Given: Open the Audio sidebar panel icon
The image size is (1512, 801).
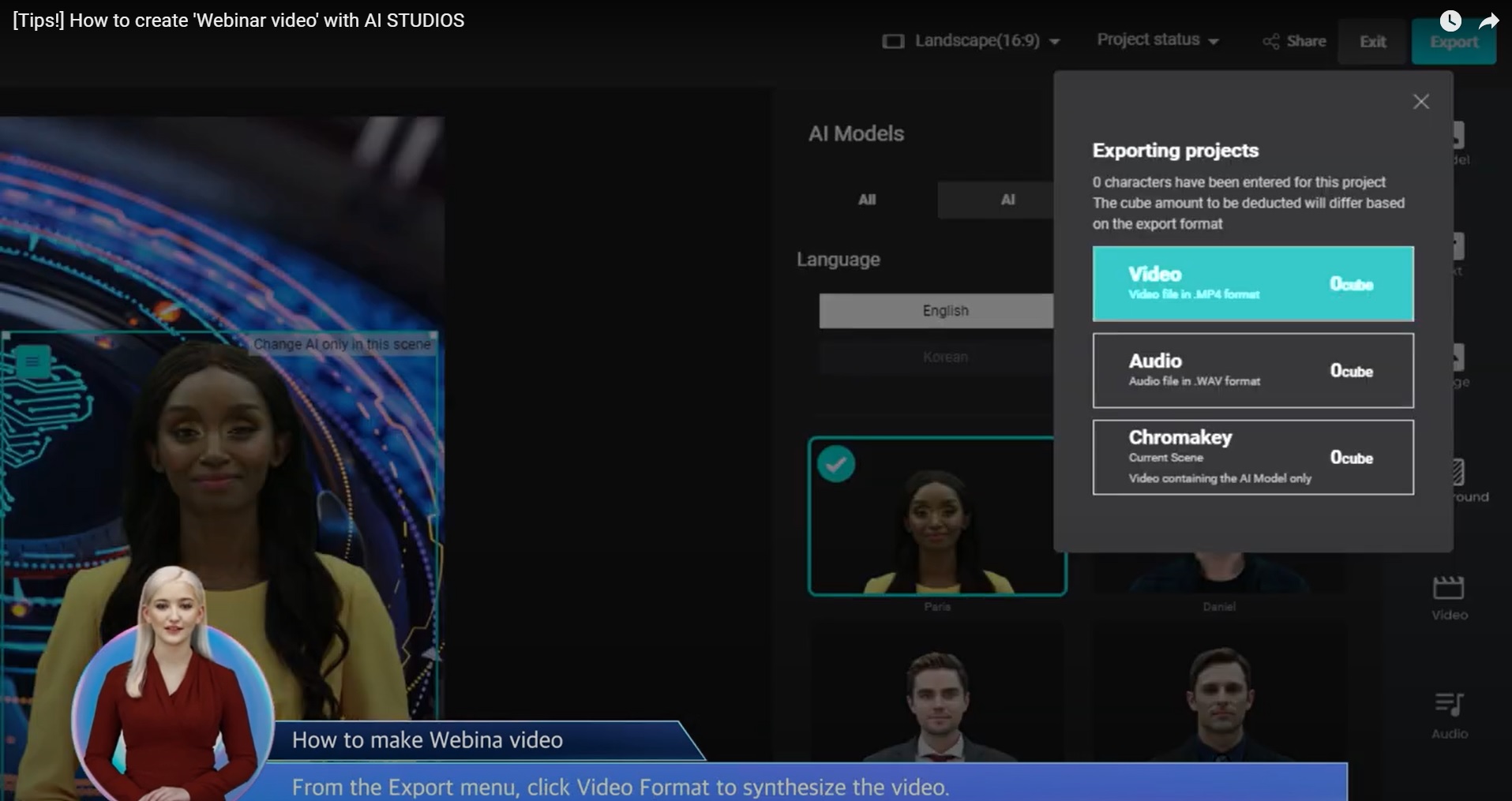Looking at the screenshot, I should [1450, 716].
